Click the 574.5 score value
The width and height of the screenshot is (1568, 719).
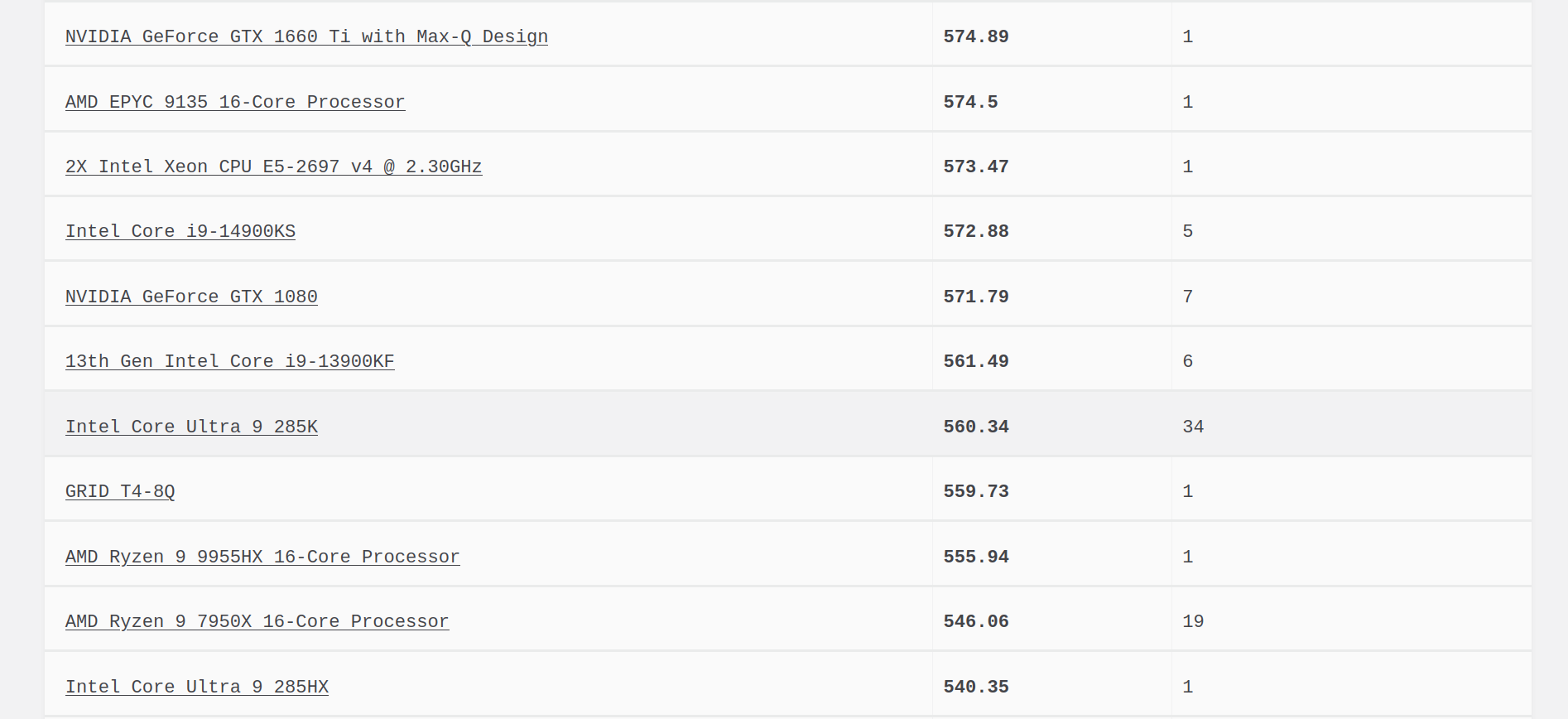coord(970,102)
